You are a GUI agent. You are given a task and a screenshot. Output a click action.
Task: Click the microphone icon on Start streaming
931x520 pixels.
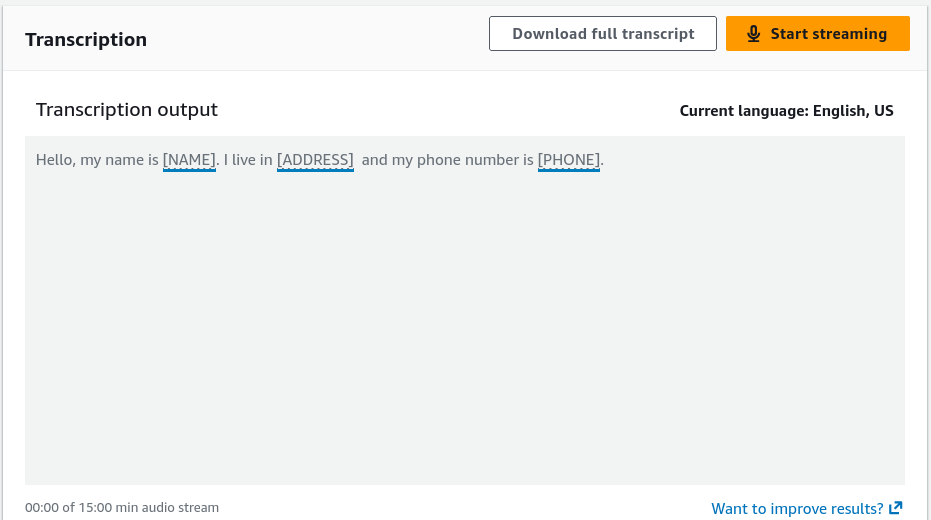tap(753, 34)
